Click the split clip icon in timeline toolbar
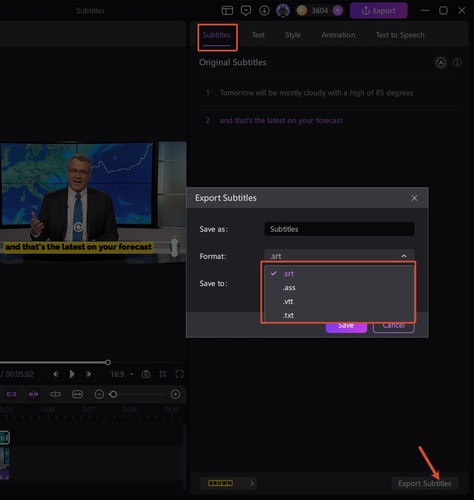Viewport: 474px width, 500px height. coord(55,394)
